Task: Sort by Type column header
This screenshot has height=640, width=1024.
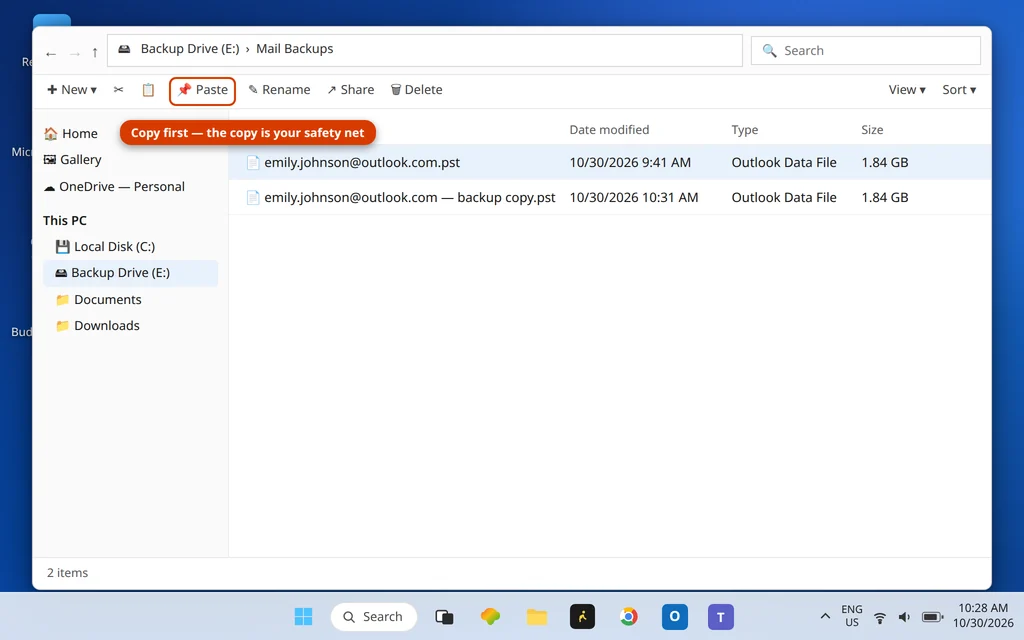Action: 744,129
